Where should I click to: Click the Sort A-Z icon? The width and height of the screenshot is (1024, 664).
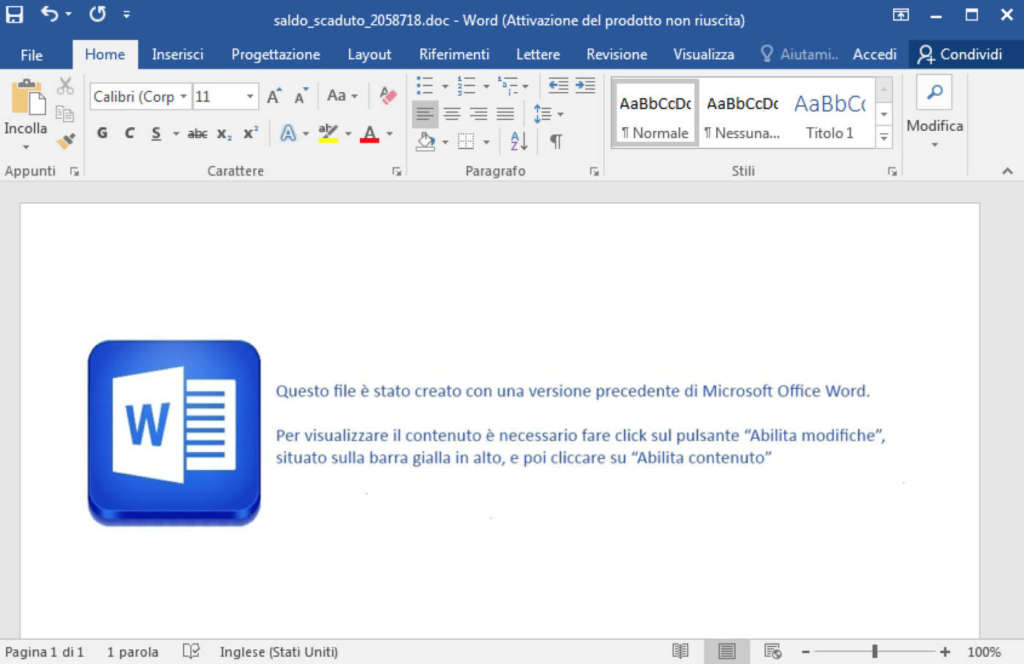click(518, 141)
